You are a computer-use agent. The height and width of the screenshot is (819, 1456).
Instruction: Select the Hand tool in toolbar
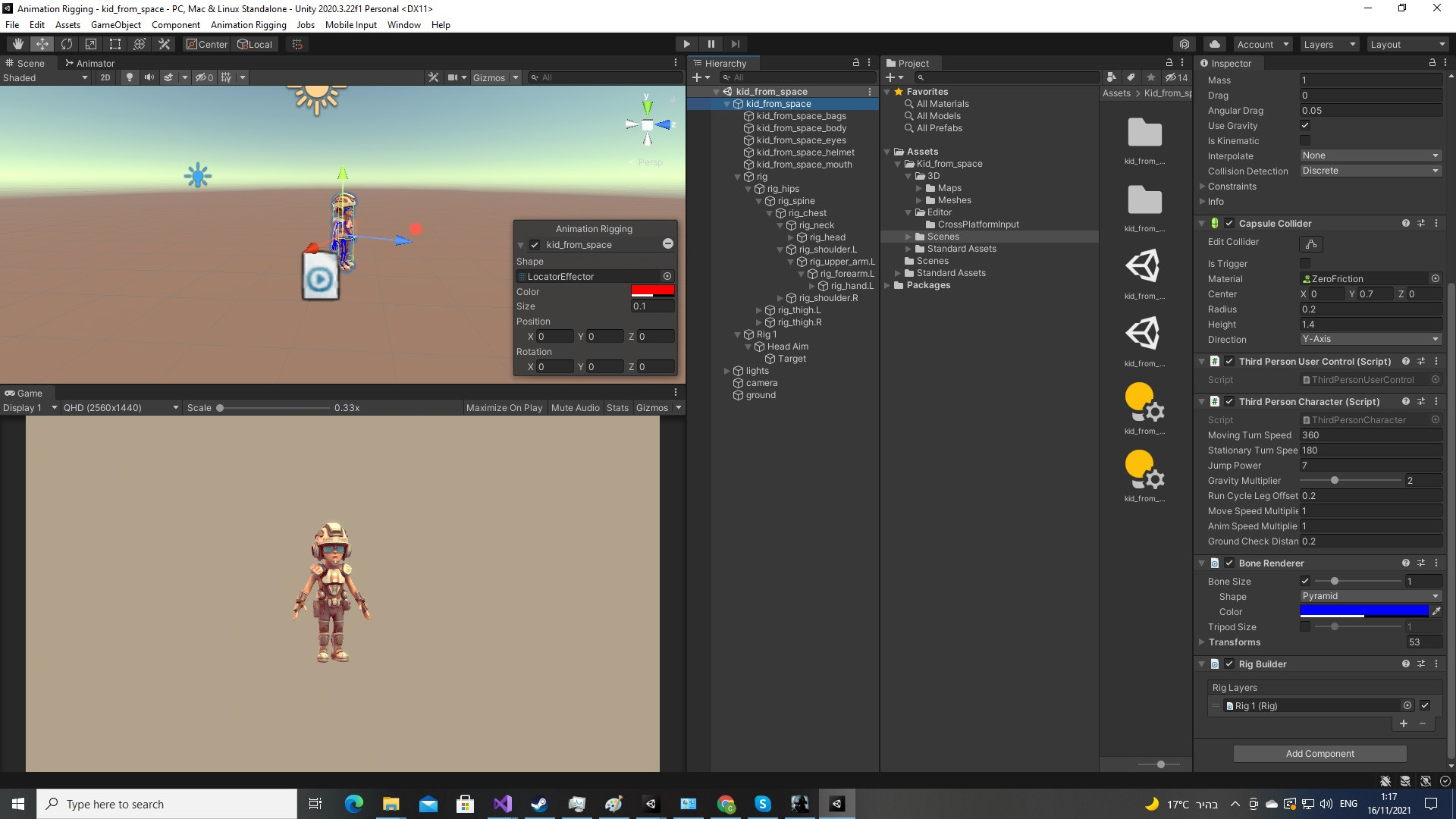click(17, 44)
